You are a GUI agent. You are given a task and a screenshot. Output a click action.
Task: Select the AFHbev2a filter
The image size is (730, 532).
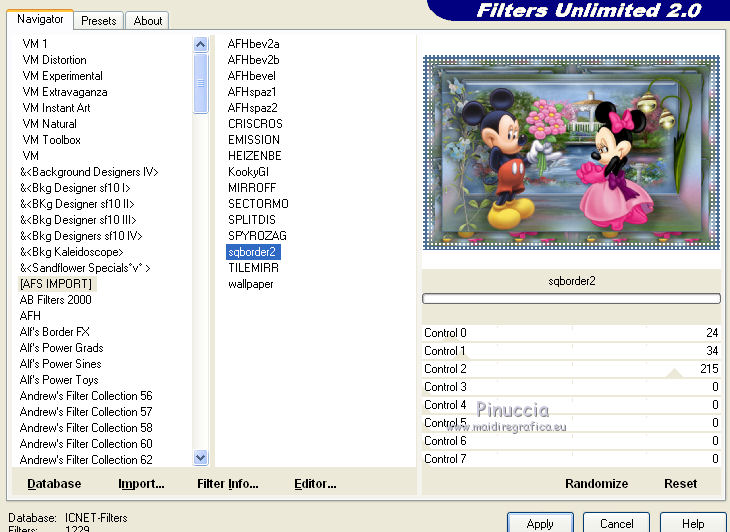click(x=254, y=44)
